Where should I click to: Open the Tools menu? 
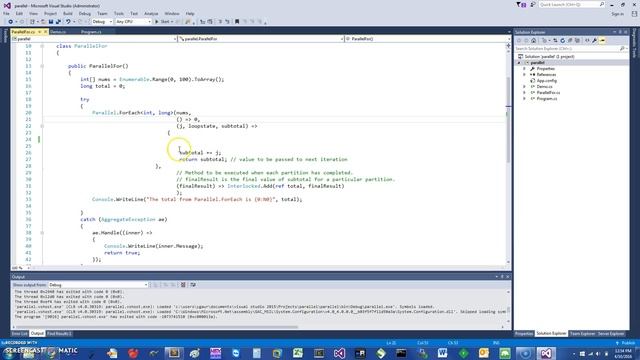(x=118, y=13)
